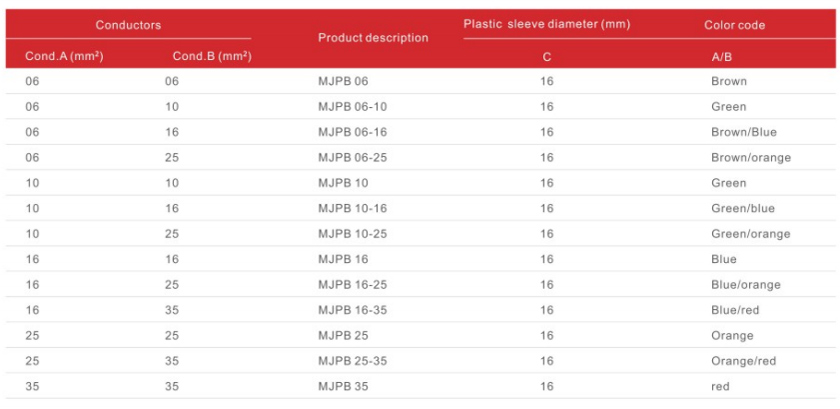Click the Brown/orange color code cell
The image size is (840, 409).
[x=751, y=158]
